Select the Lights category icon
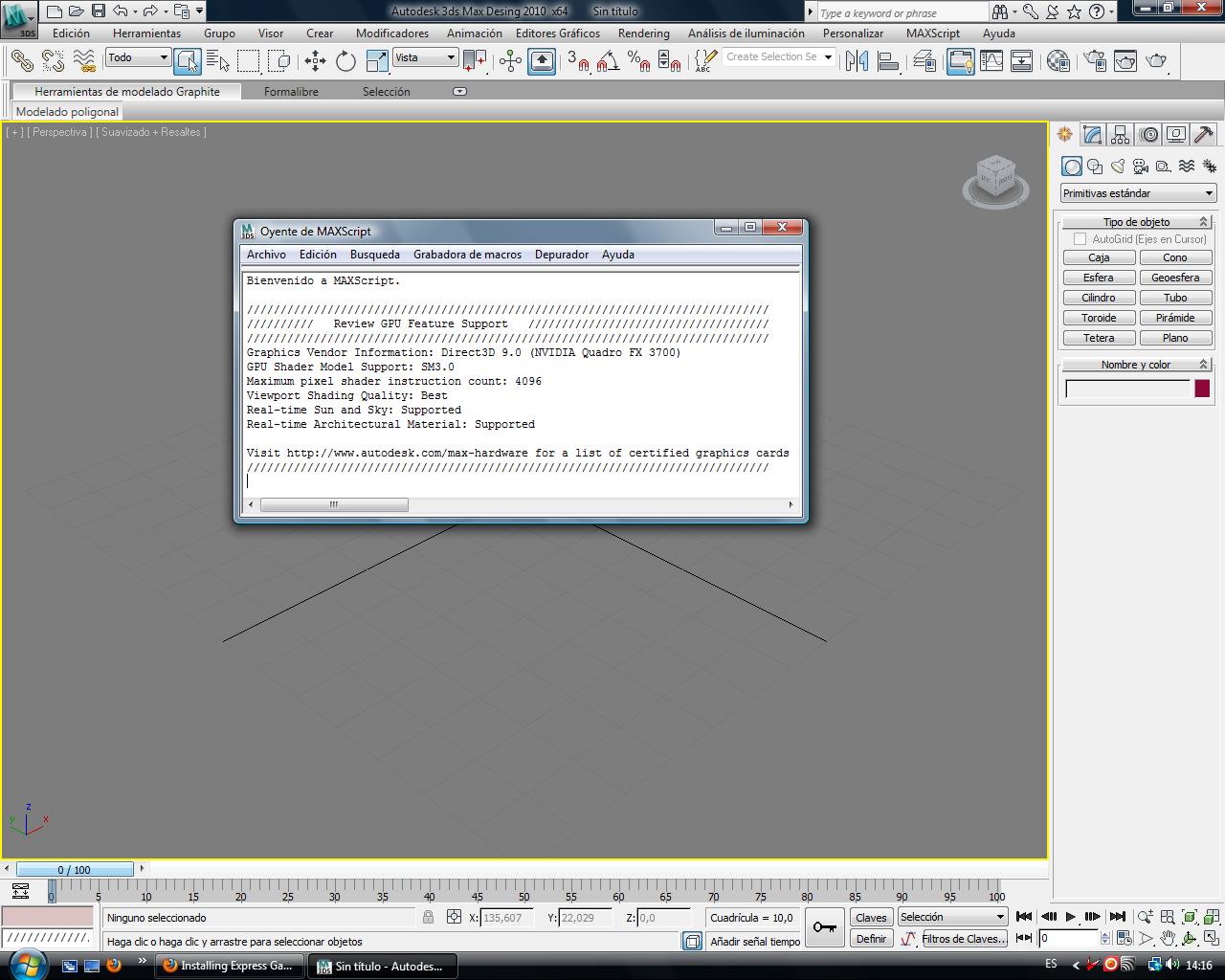The image size is (1225, 980). pyautogui.click(x=1118, y=167)
